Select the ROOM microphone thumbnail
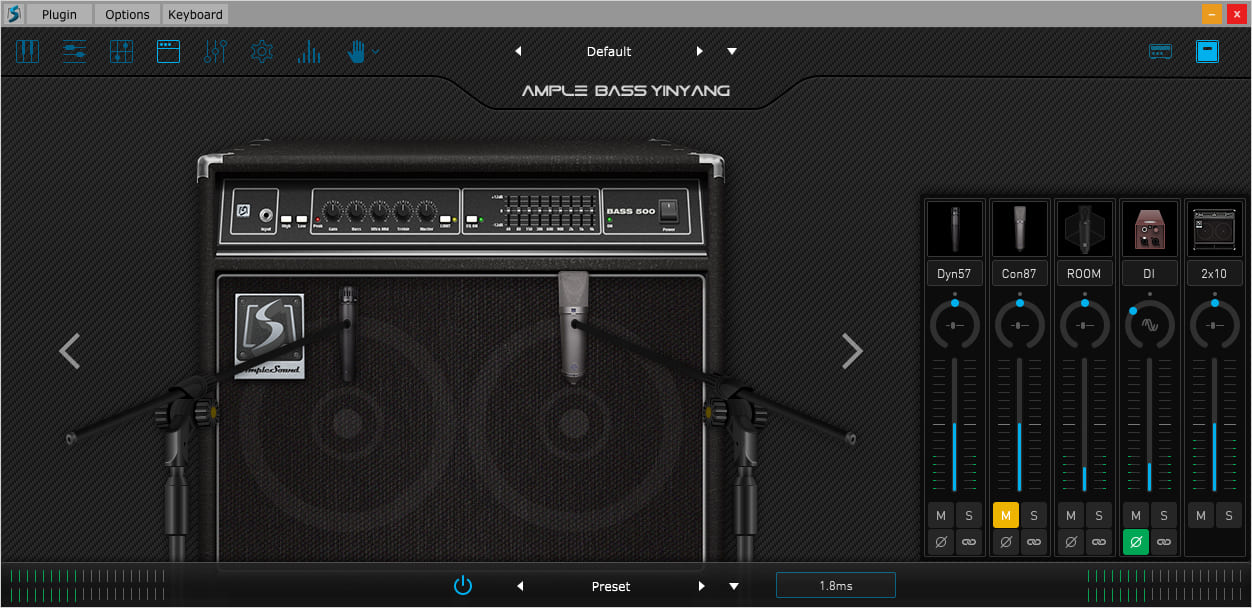 (x=1084, y=229)
